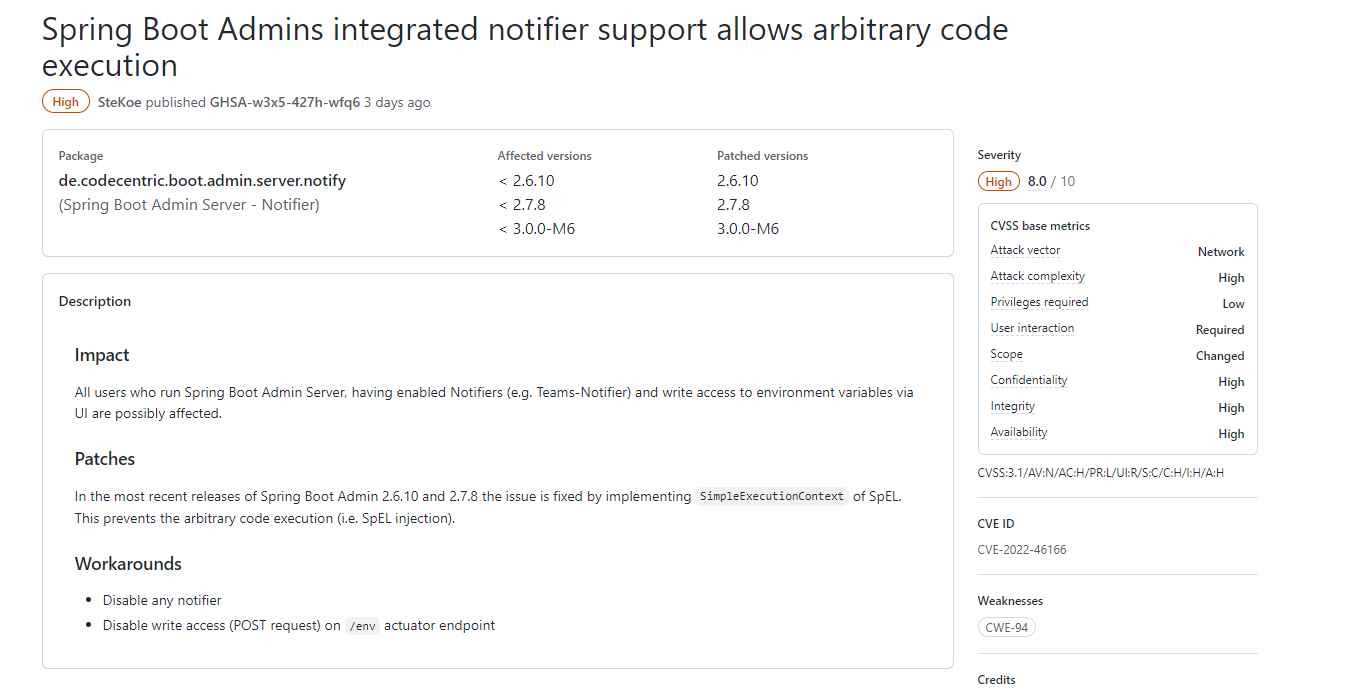1359x696 pixels.
Task: Click the CWE-94 weakness tag
Action: (x=1006, y=626)
